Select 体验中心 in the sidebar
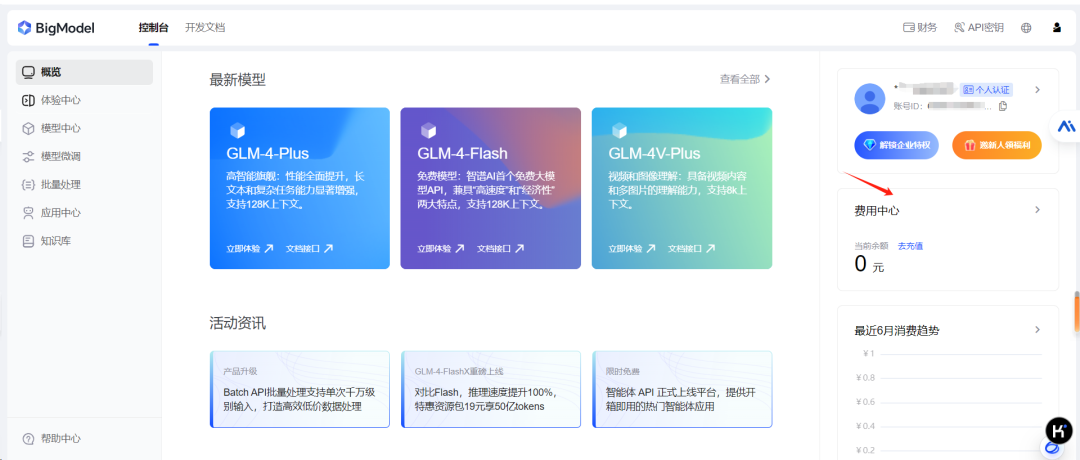This screenshot has width=1080, height=460. coord(84,100)
